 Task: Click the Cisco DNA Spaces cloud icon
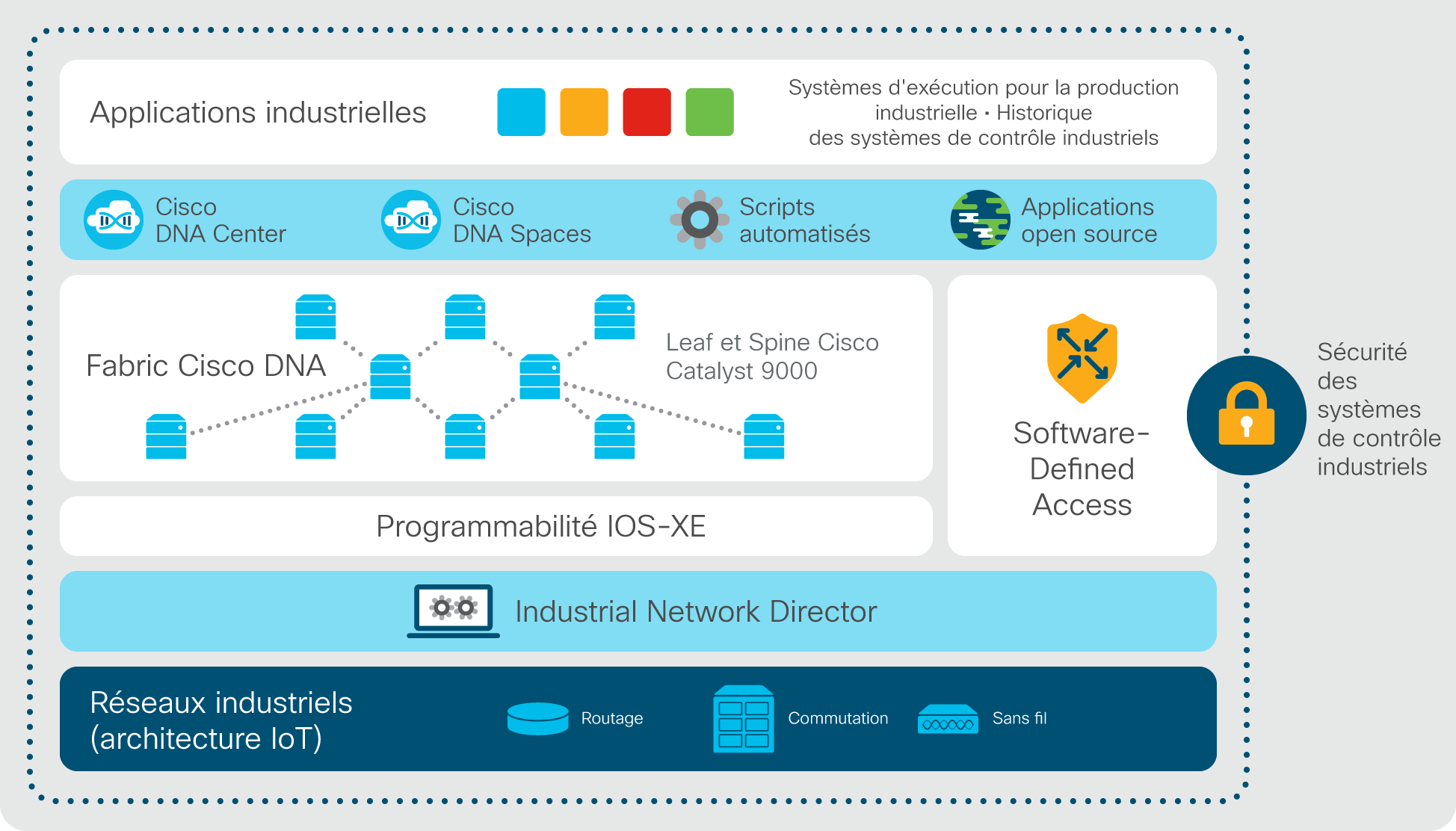tap(411, 220)
